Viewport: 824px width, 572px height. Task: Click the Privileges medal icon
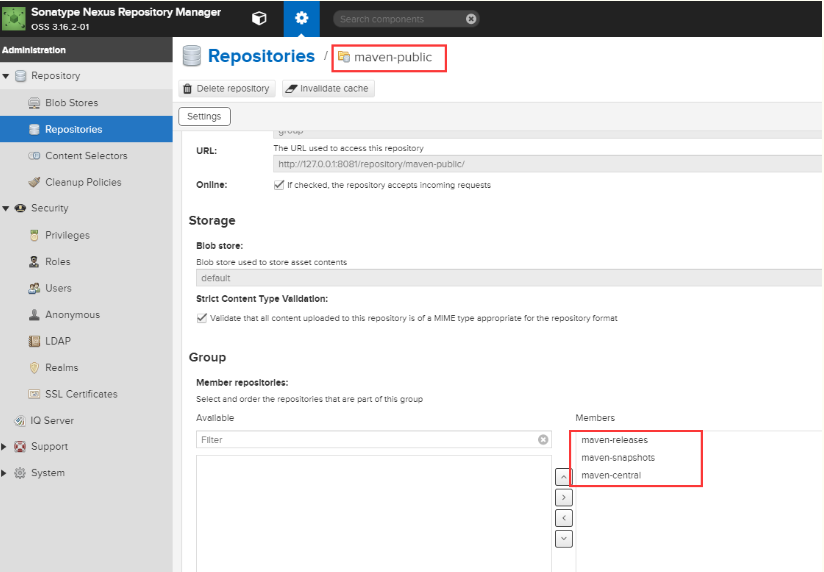pos(34,235)
